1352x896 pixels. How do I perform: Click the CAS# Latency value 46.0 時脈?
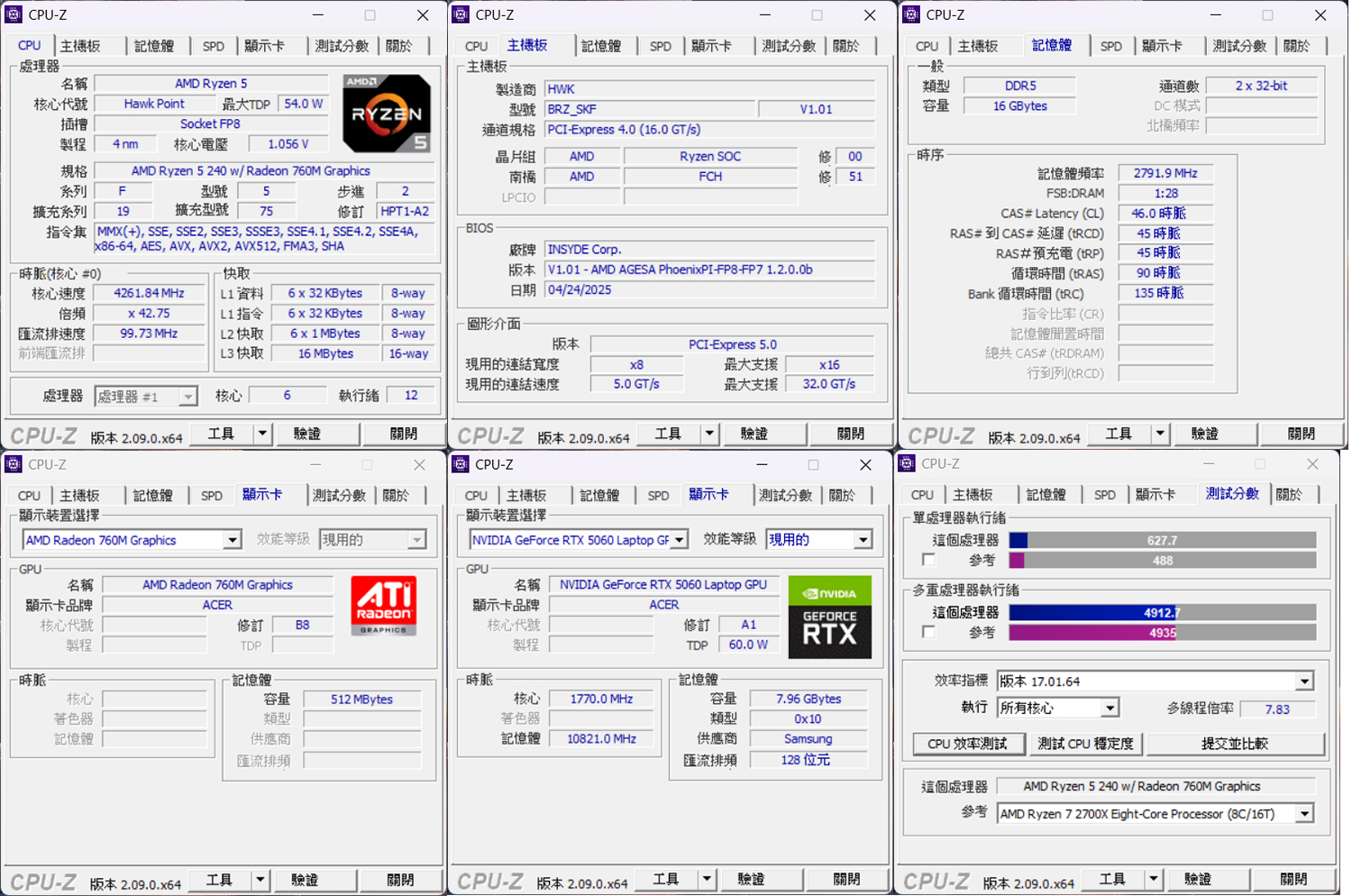(1165, 214)
